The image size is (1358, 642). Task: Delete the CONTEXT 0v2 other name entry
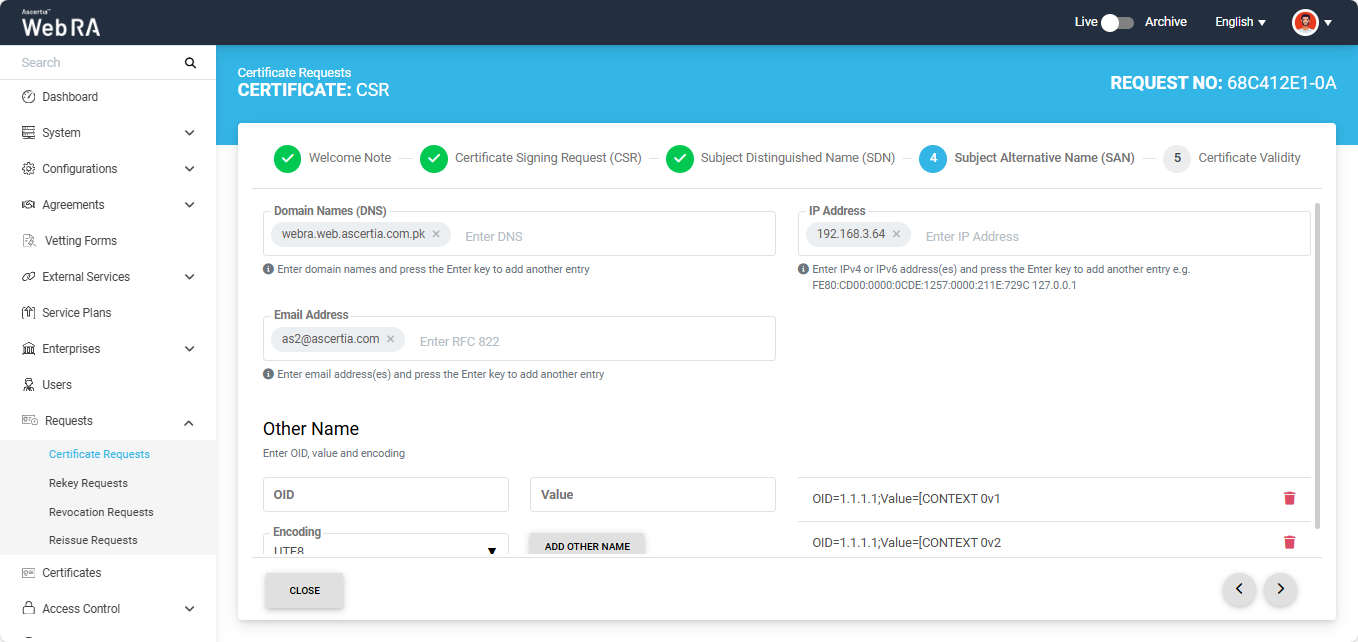pyautogui.click(x=1289, y=542)
